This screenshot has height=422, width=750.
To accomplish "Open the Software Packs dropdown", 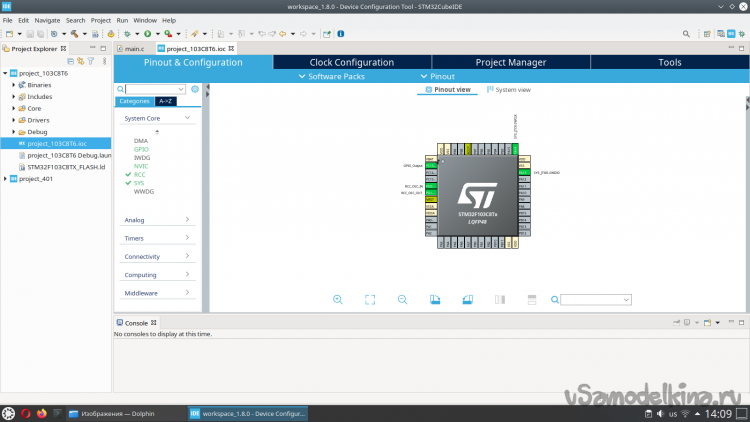I will [333, 76].
